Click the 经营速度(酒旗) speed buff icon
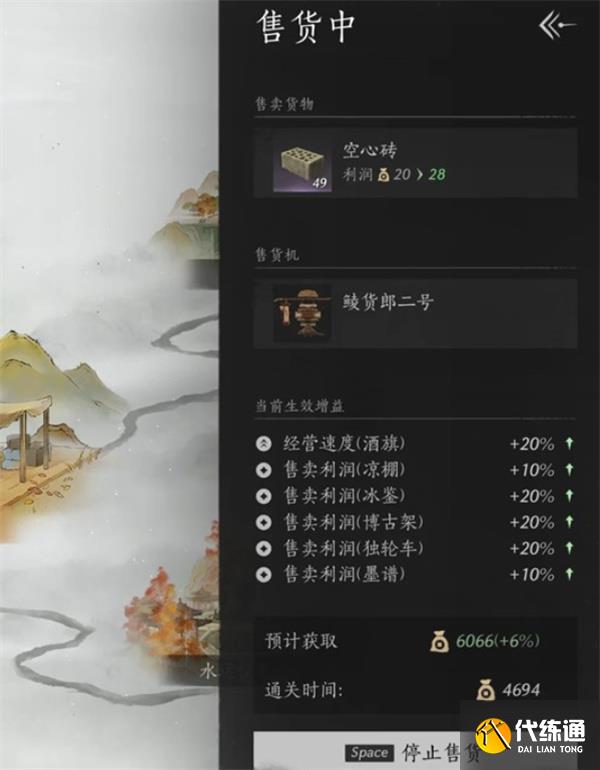The width and height of the screenshot is (600, 770). (x=264, y=444)
